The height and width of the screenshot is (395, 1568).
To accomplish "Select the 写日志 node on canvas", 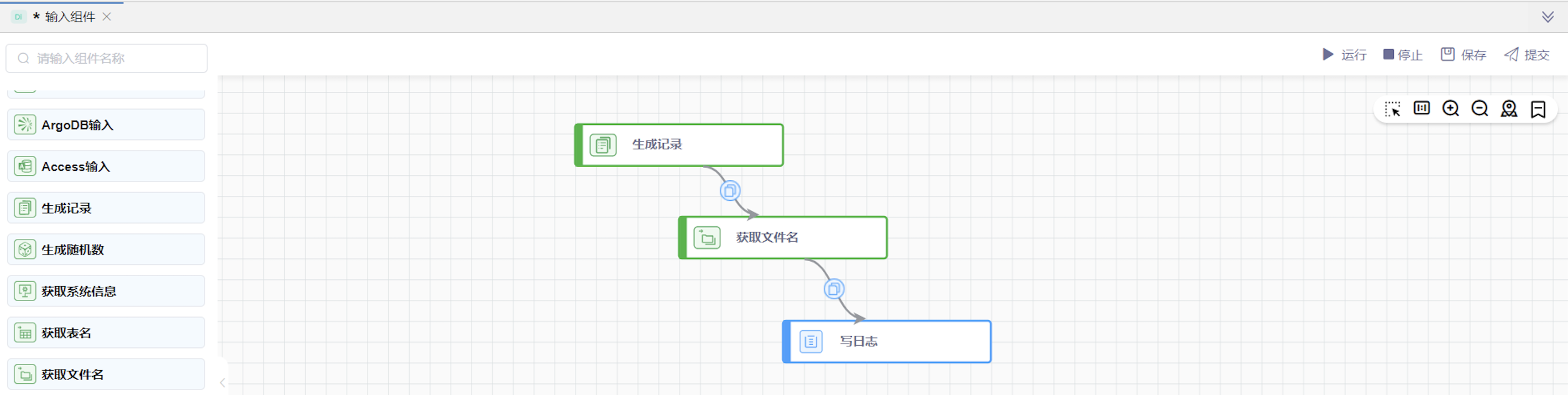I will (886, 341).
